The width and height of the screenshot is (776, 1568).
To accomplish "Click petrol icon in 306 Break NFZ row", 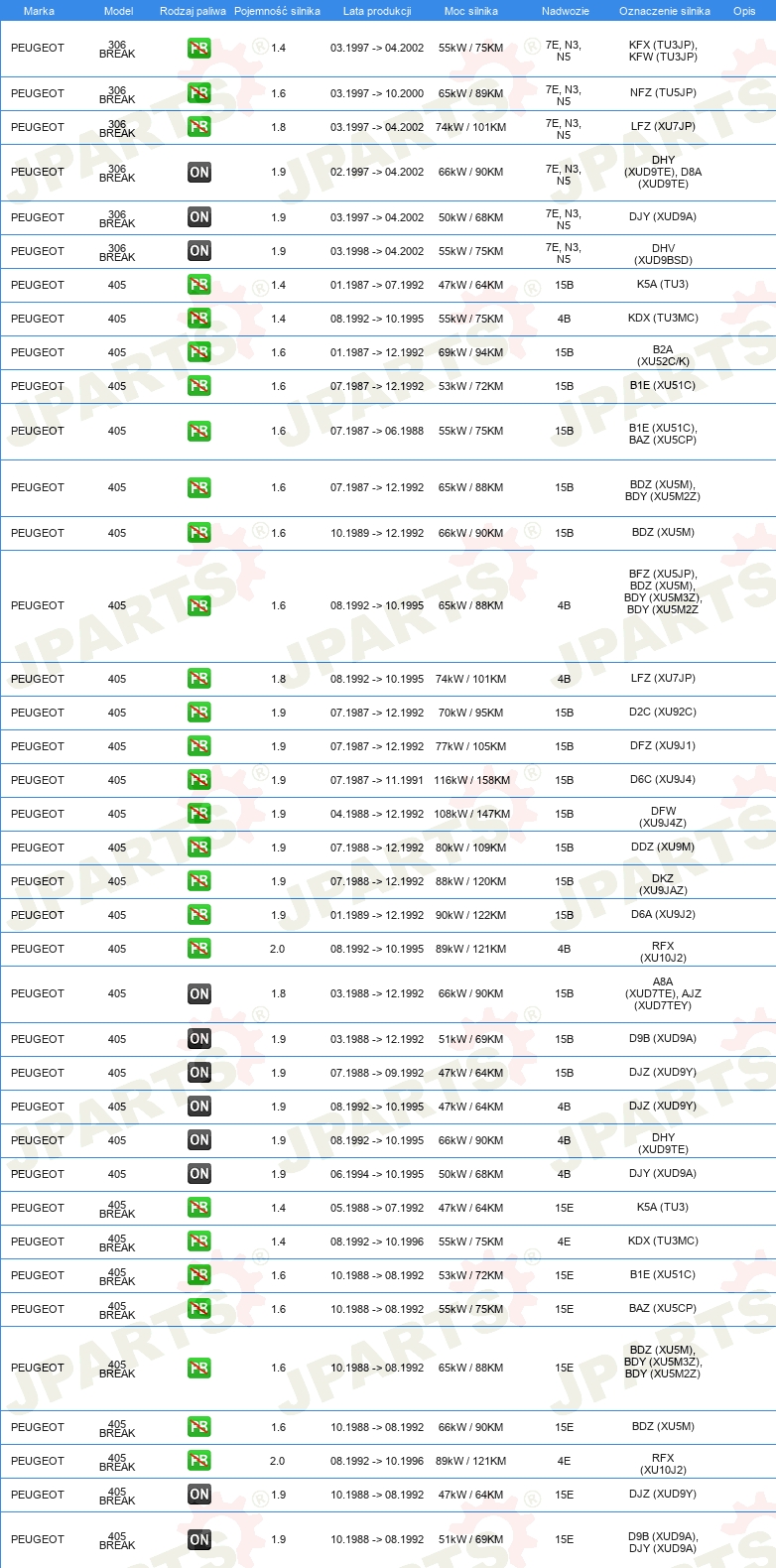I will pyautogui.click(x=199, y=93).
